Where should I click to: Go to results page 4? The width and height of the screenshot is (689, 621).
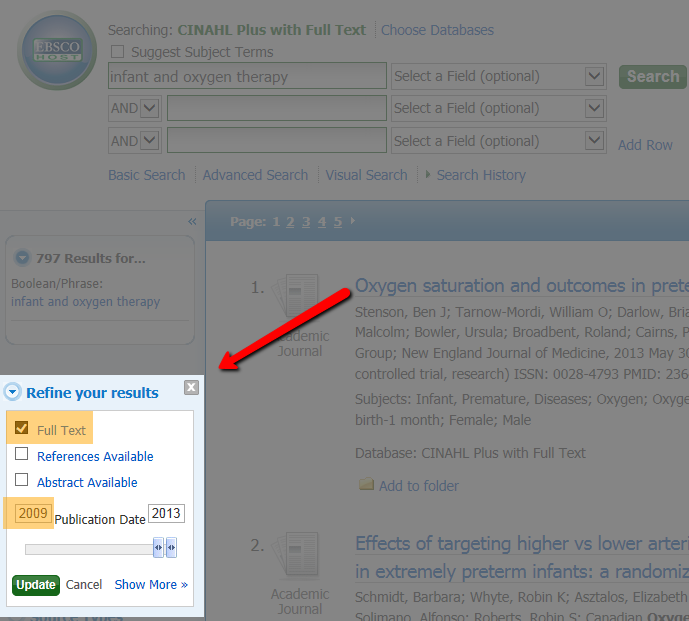click(322, 222)
